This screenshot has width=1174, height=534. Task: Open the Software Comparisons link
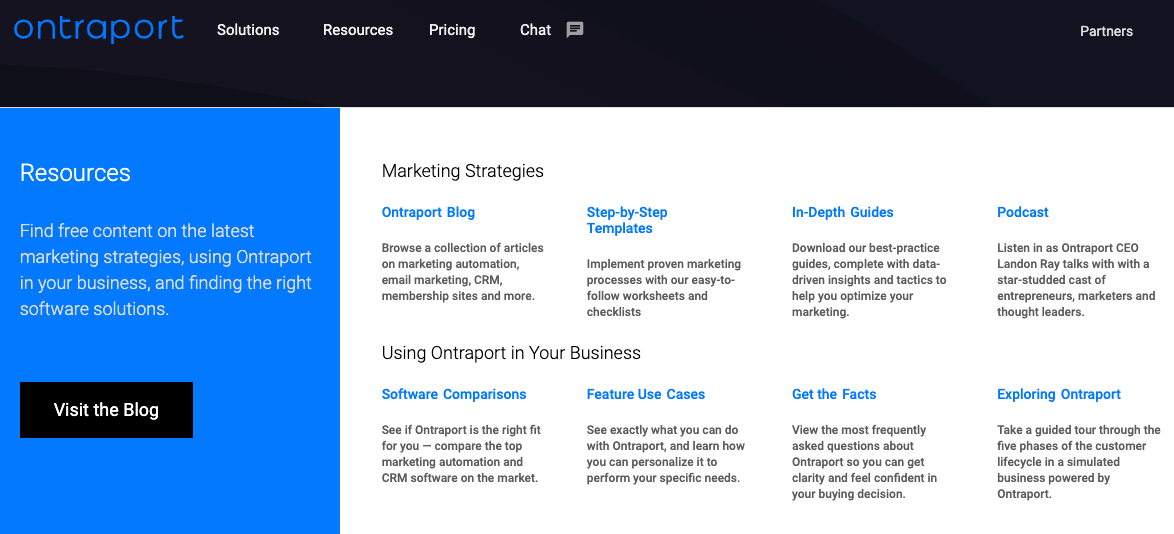[x=454, y=394]
